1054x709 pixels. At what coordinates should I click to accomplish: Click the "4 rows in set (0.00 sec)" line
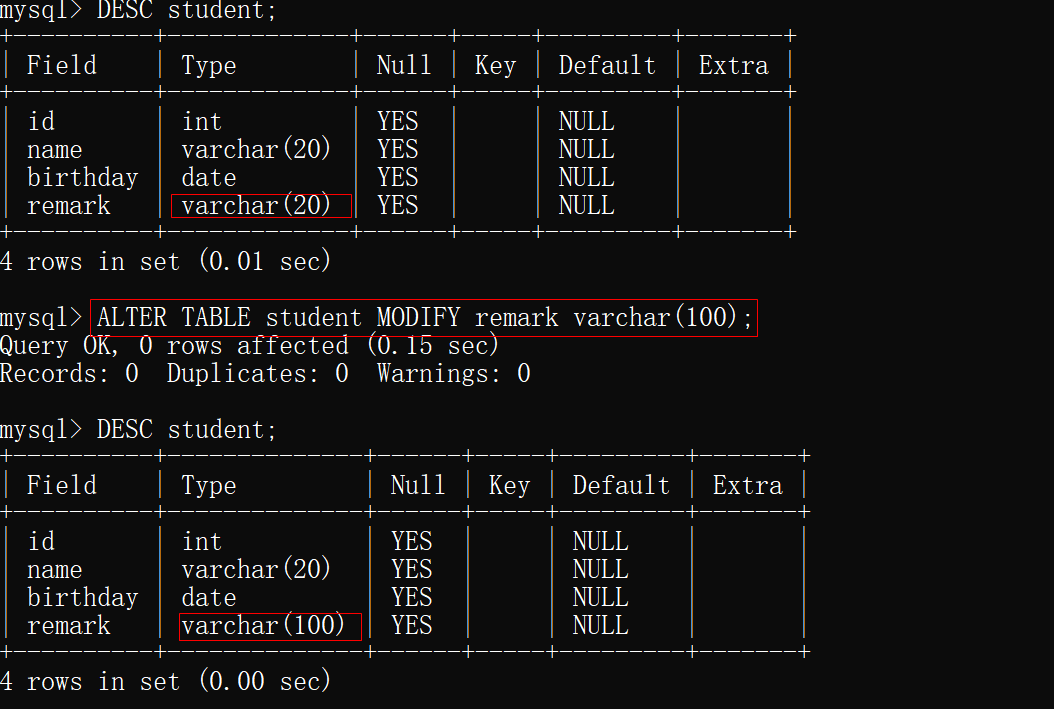pos(165,682)
